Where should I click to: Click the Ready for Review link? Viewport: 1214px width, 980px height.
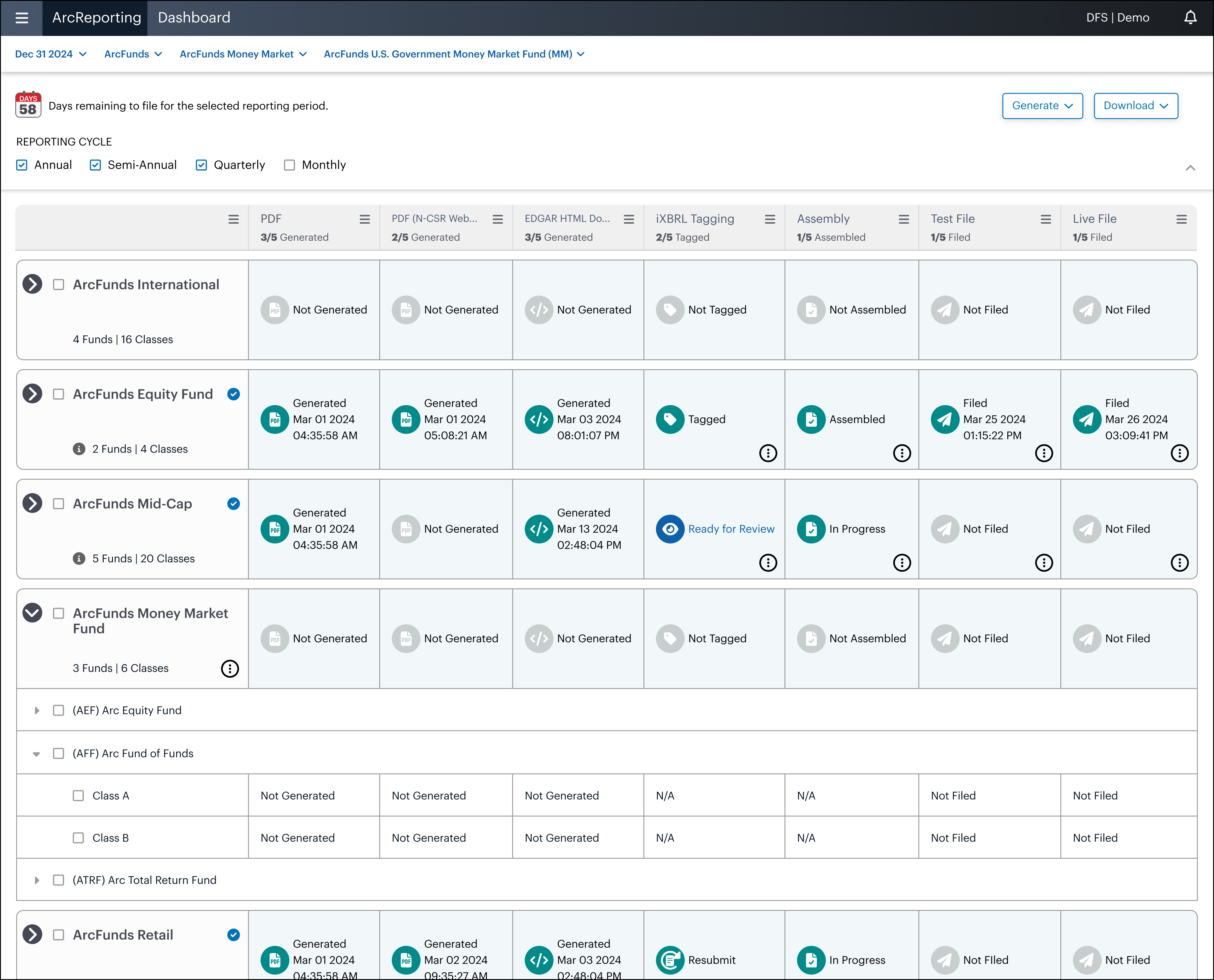(731, 529)
